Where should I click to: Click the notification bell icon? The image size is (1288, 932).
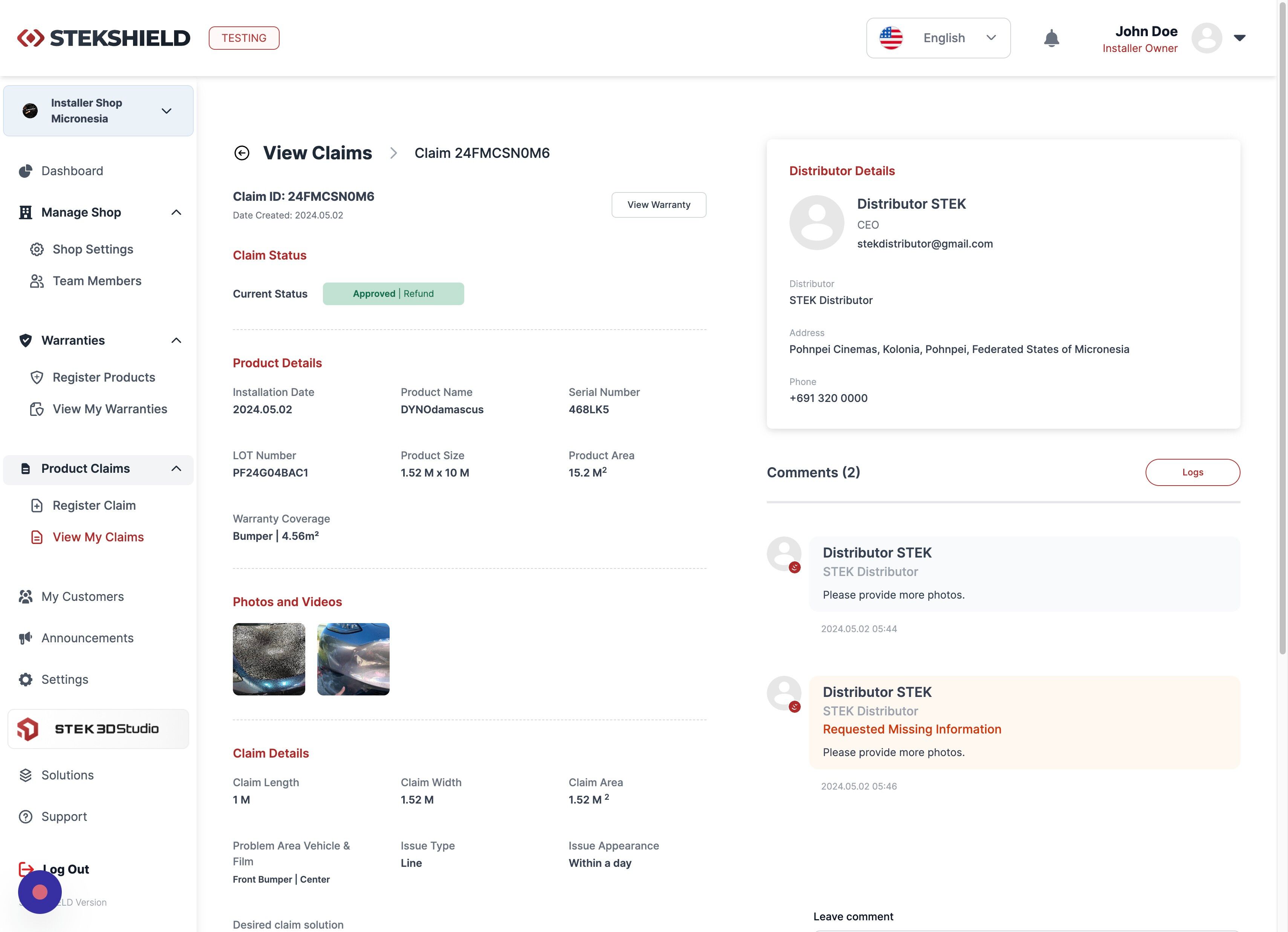coord(1051,38)
